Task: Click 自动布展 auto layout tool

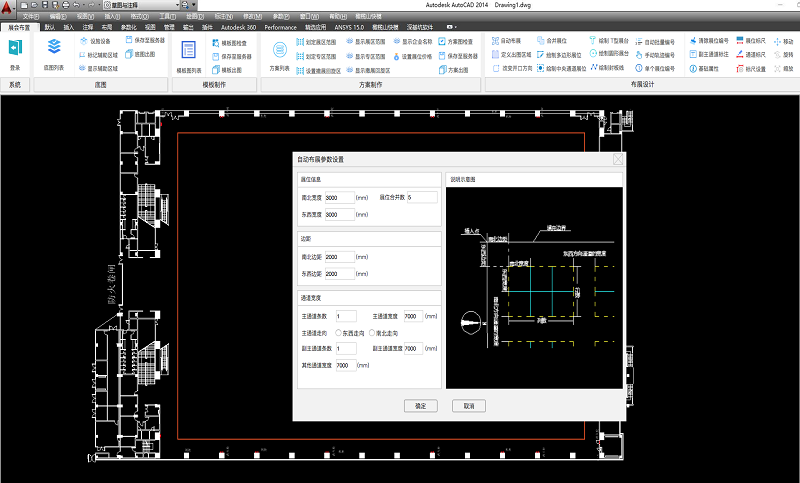Action: pos(507,40)
